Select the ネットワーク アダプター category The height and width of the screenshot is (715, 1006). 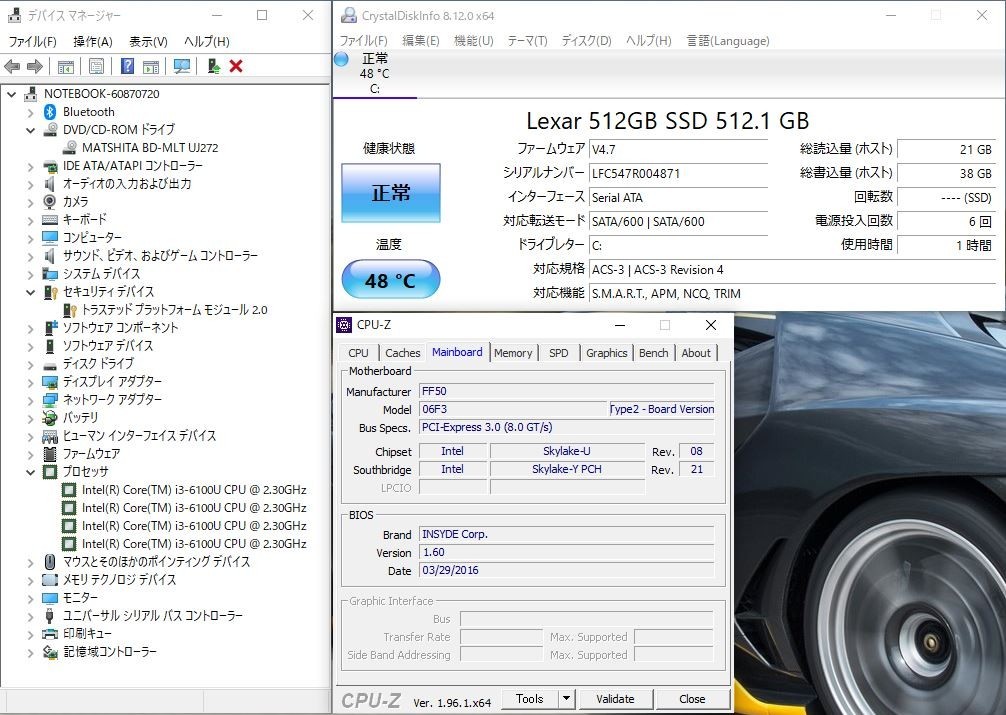(112, 399)
